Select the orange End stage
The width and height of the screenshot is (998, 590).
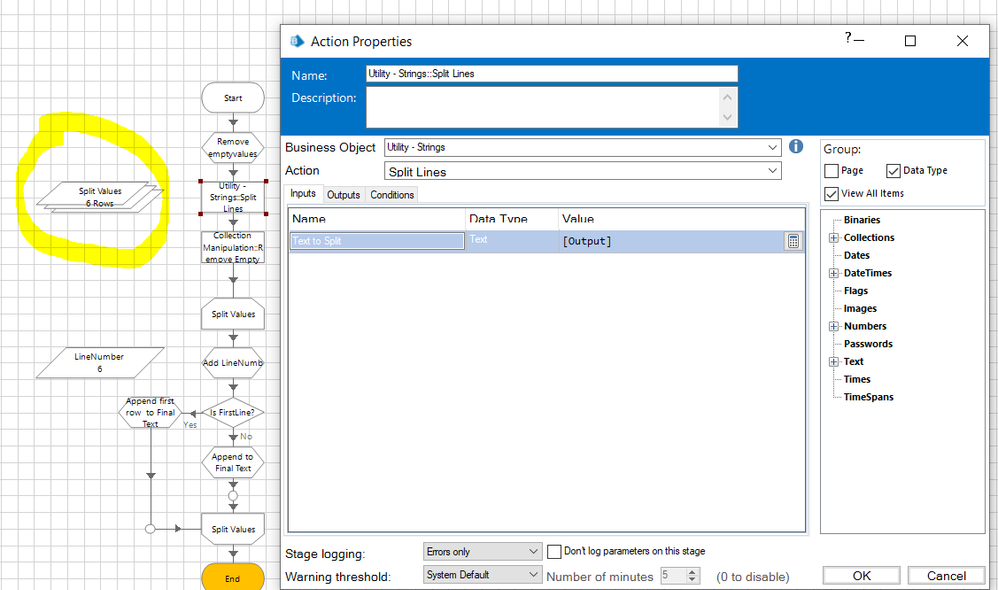233,578
